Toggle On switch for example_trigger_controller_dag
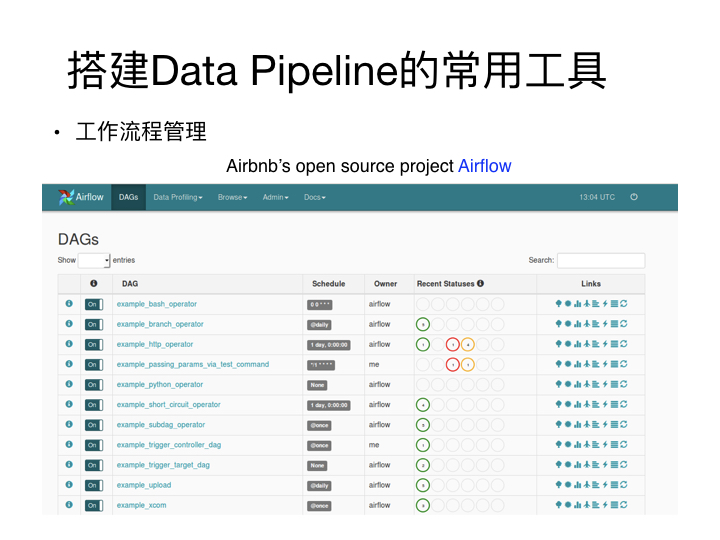Viewport: 720px width, 540px height. pyautogui.click(x=94, y=445)
